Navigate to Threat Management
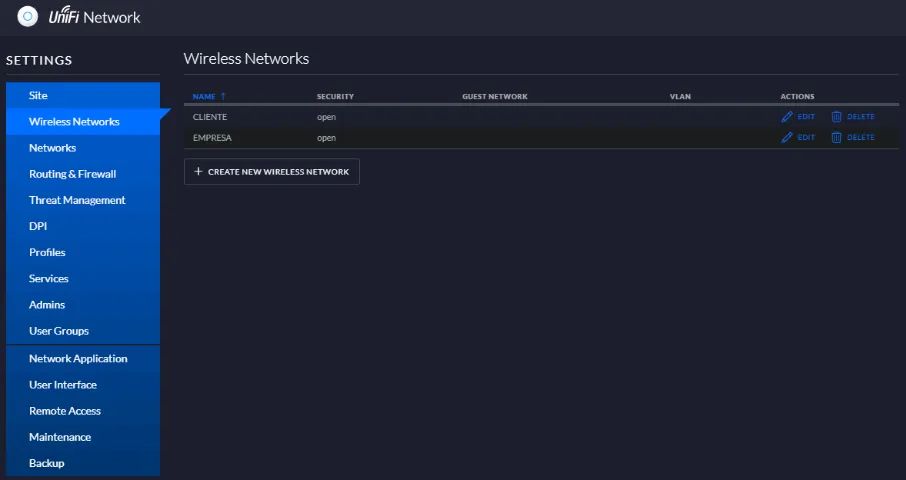This screenshot has width=906, height=480. (x=77, y=200)
